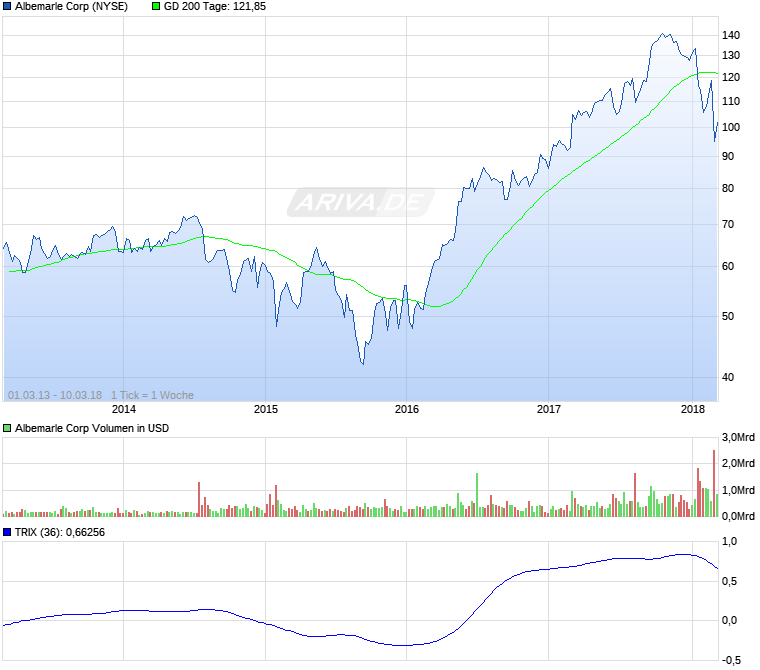Click the green Volumen legend swatch

tap(7, 429)
